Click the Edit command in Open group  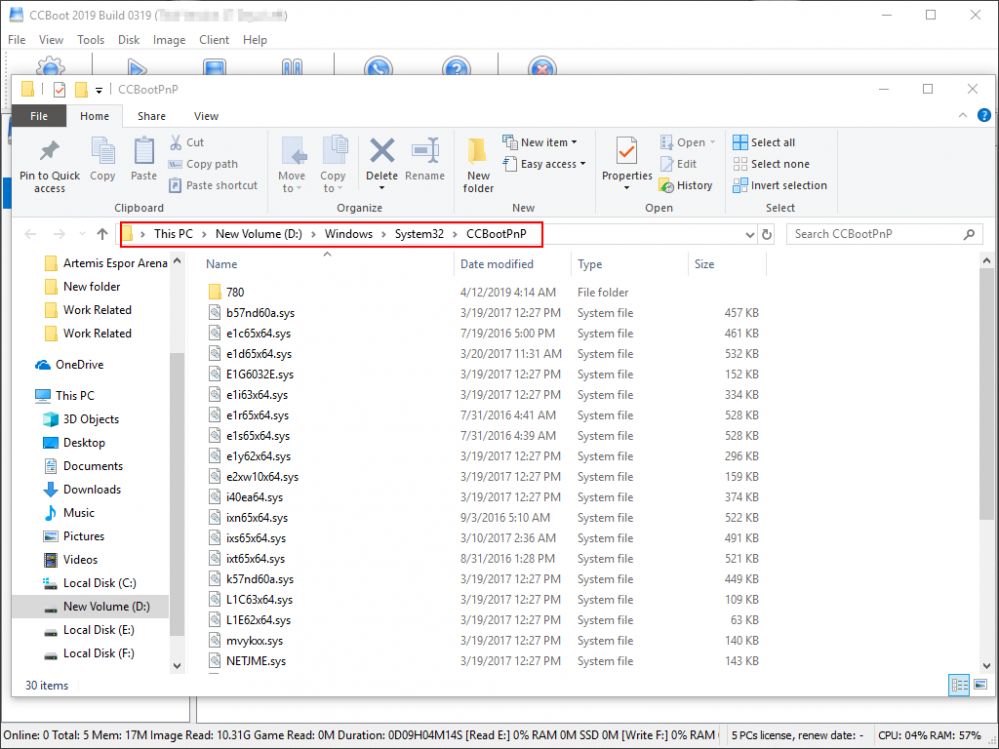(x=679, y=164)
